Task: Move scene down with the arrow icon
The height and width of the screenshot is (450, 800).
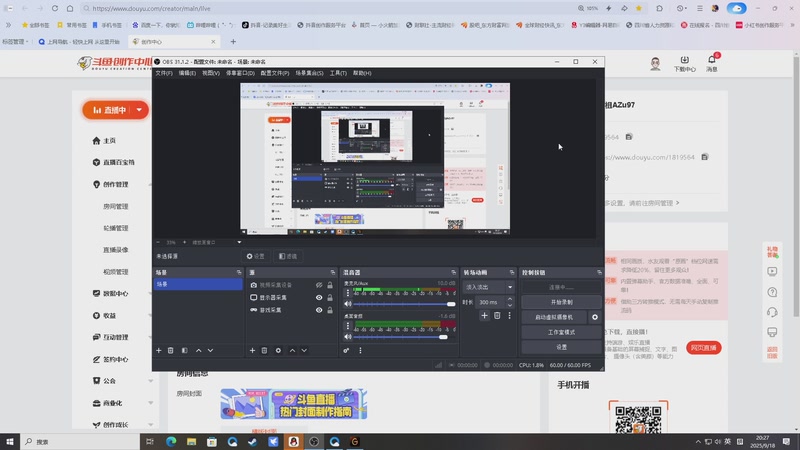Action: click(x=210, y=351)
